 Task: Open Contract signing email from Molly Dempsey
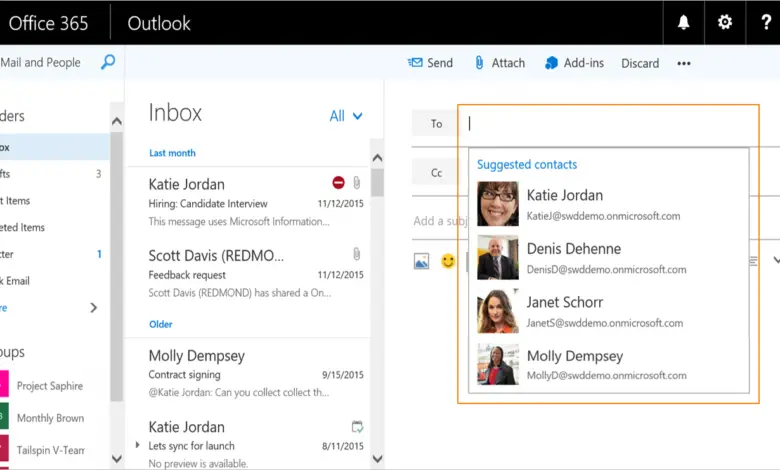pyautogui.click(x=249, y=374)
